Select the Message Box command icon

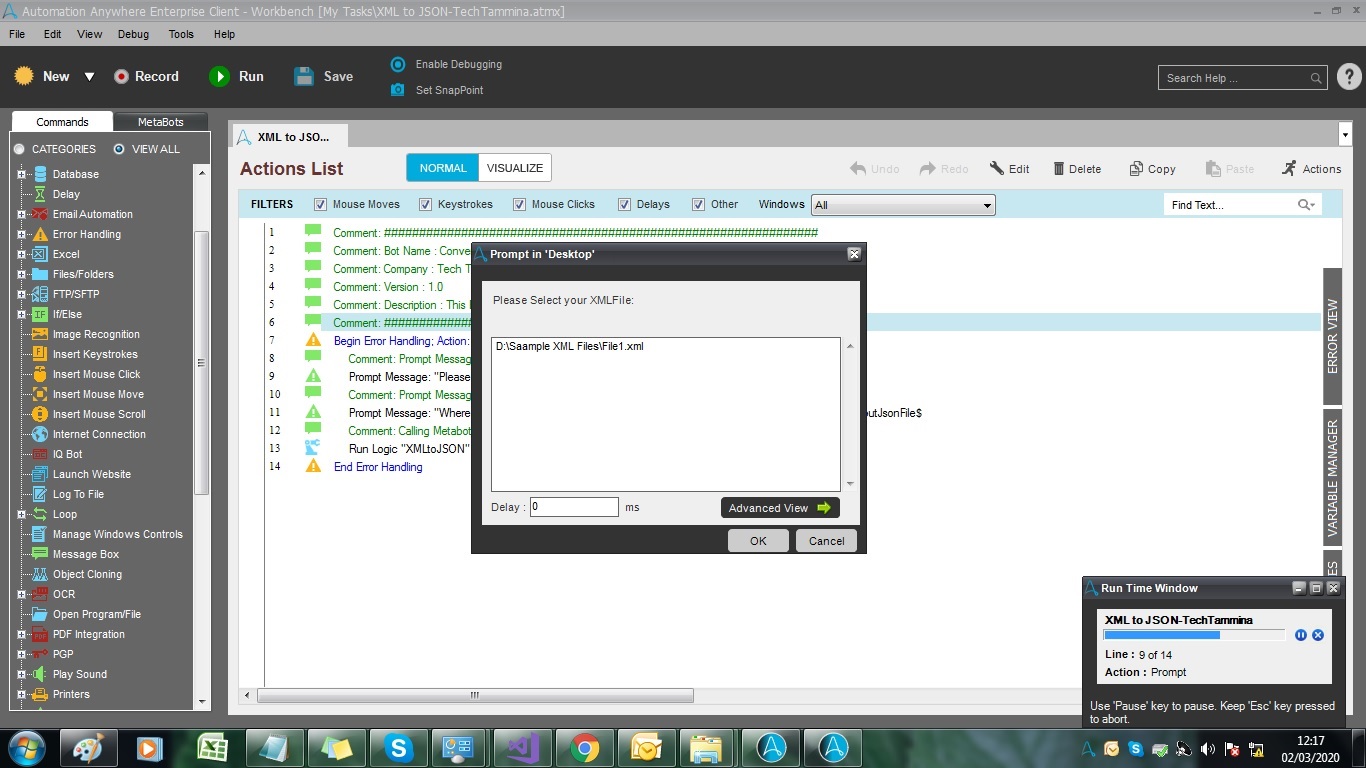pyautogui.click(x=40, y=554)
